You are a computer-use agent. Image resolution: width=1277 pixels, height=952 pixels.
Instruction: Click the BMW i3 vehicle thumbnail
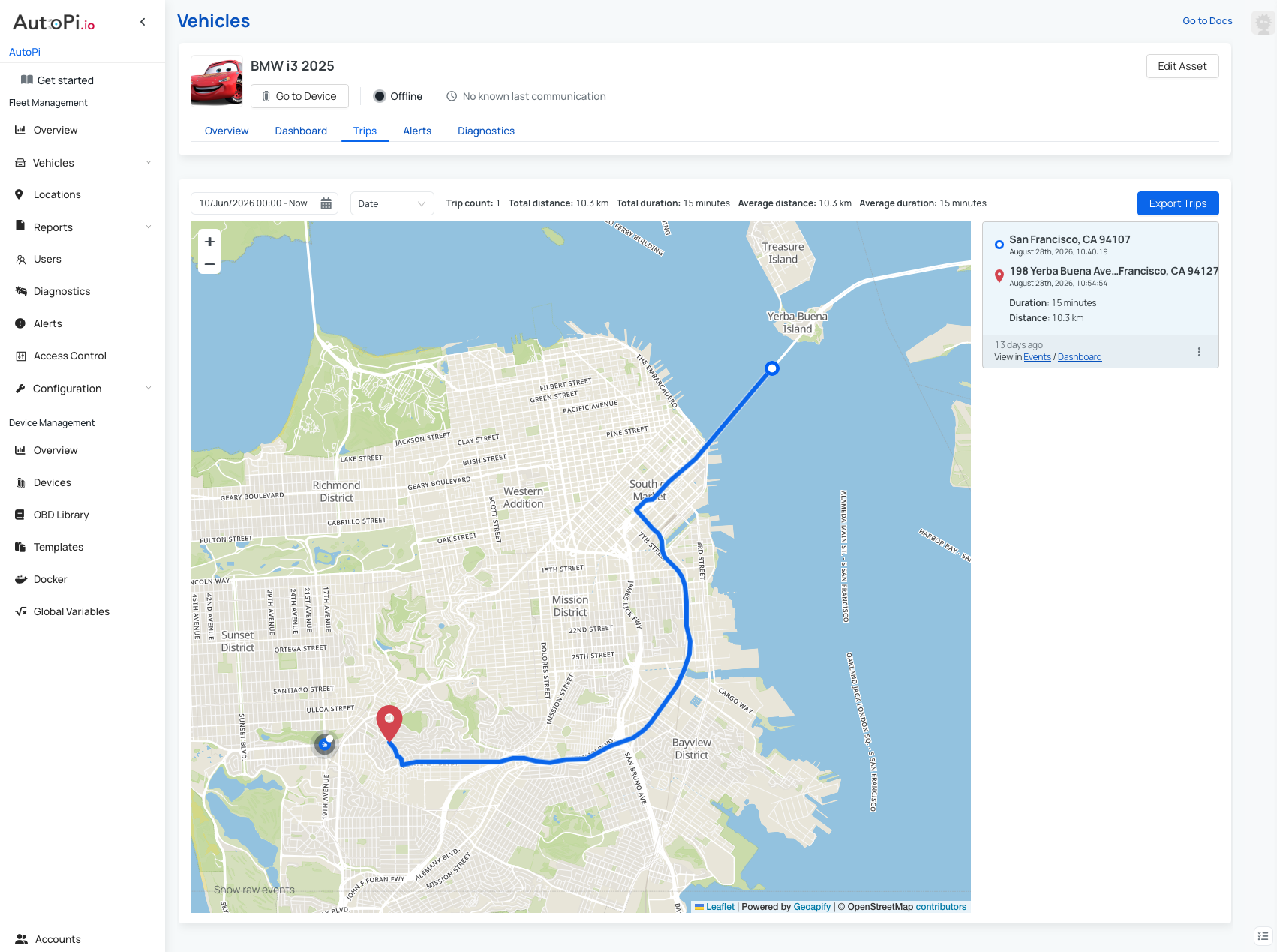217,81
